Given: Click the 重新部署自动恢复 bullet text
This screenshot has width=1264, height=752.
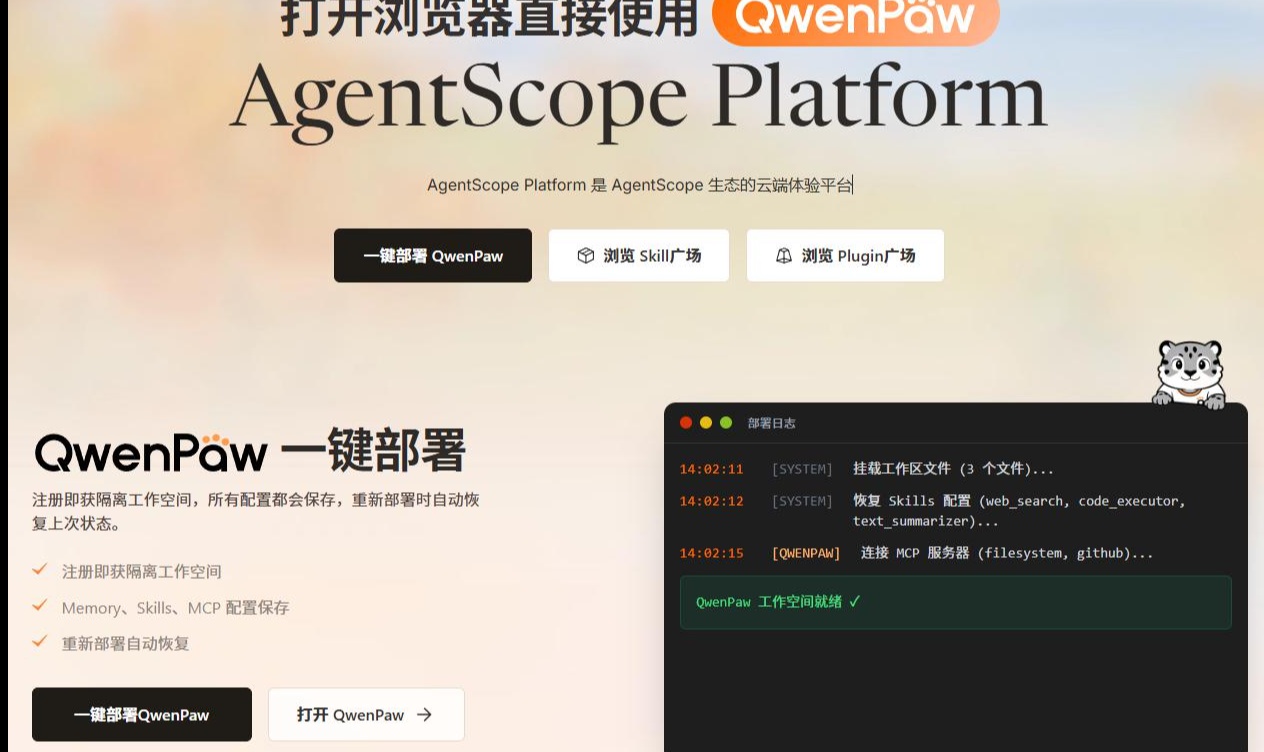Looking at the screenshot, I should pyautogui.click(x=126, y=644).
